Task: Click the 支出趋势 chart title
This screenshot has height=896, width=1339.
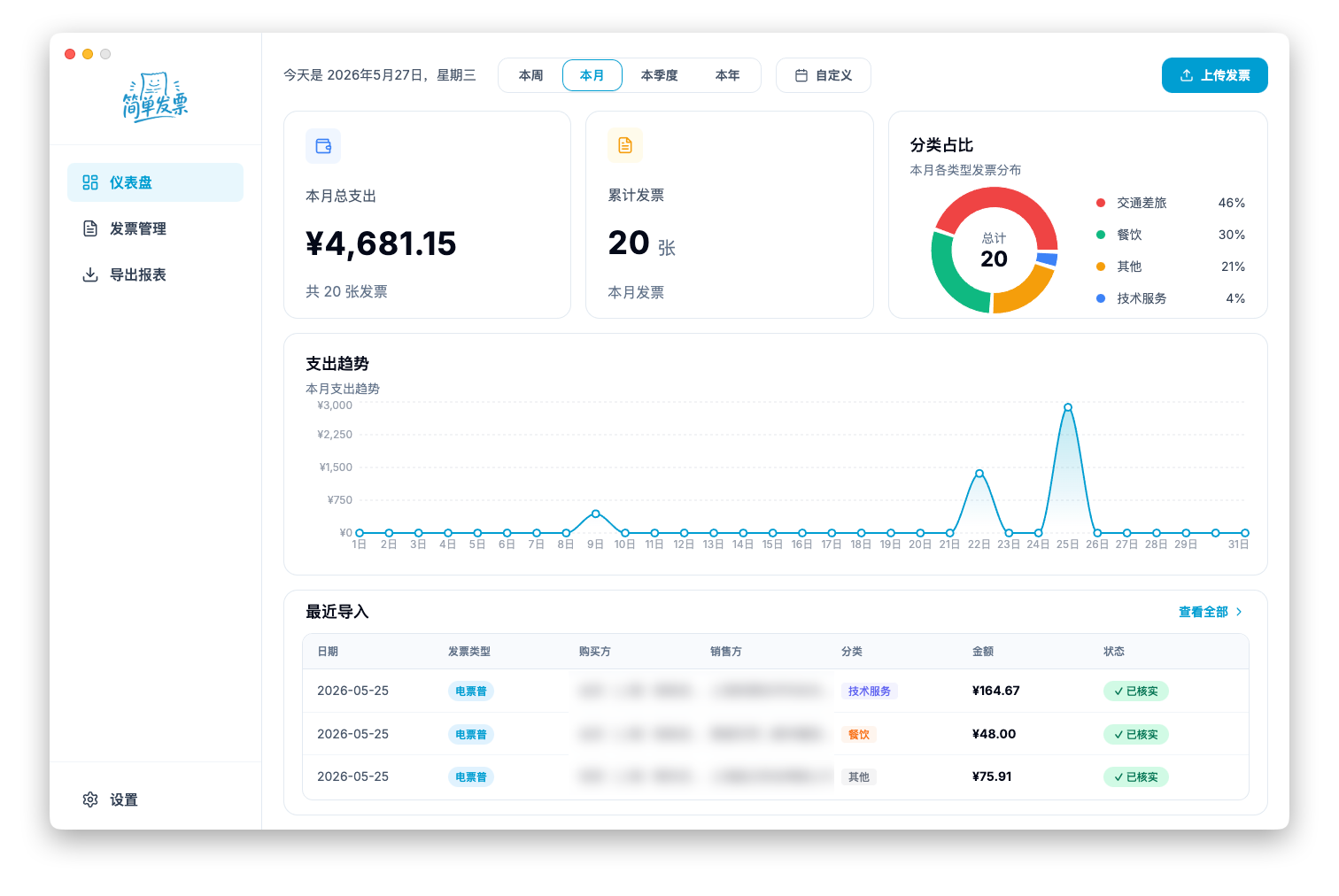Action: [x=337, y=364]
